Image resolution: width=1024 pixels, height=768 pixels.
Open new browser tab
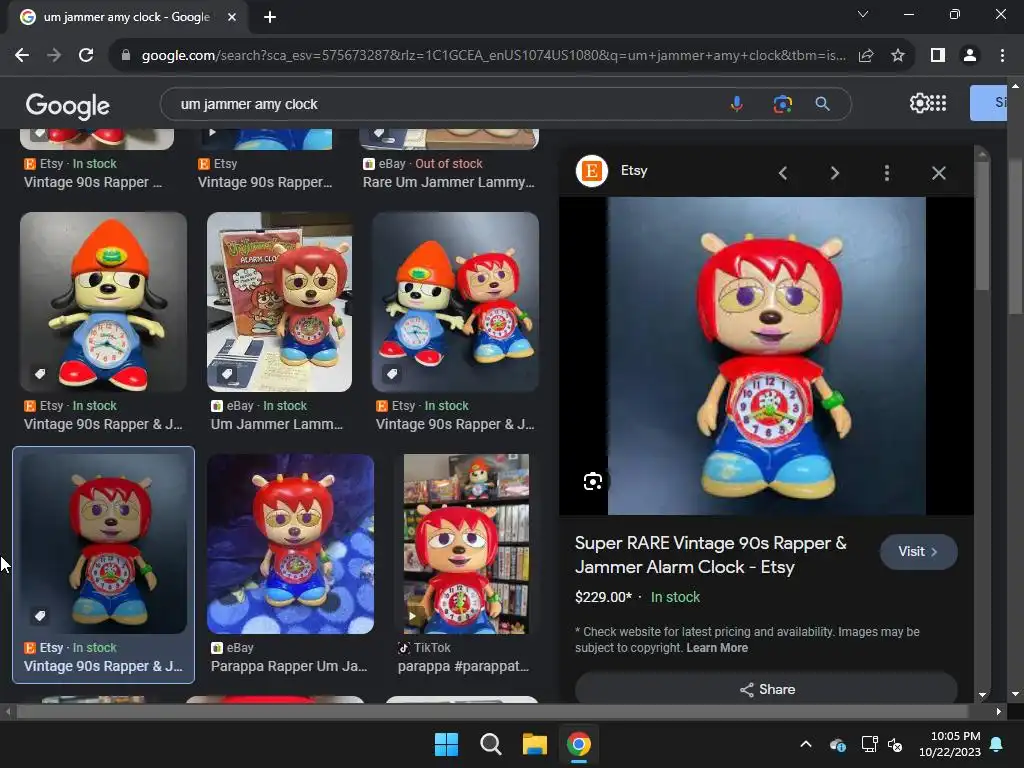pos(270,17)
